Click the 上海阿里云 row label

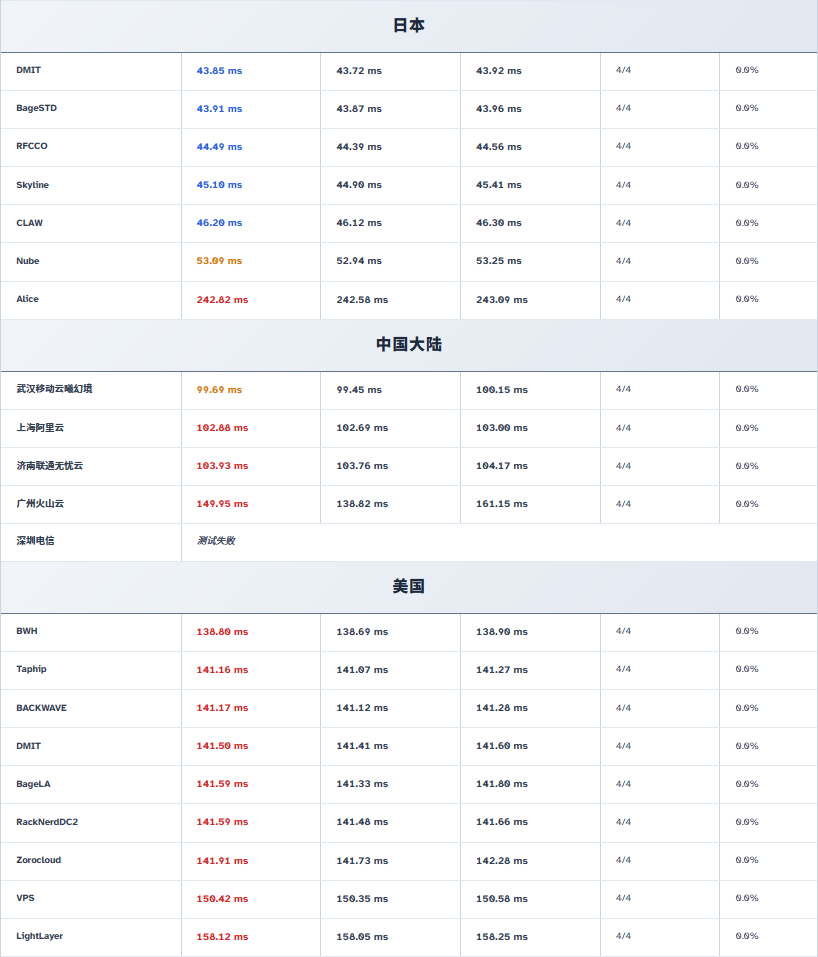pyautogui.click(x=40, y=427)
